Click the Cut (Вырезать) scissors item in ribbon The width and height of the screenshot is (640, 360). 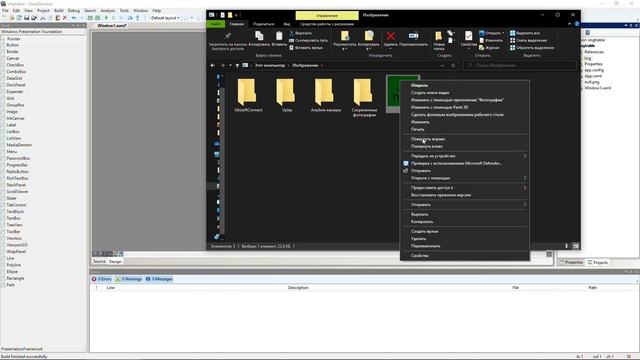pos(301,33)
